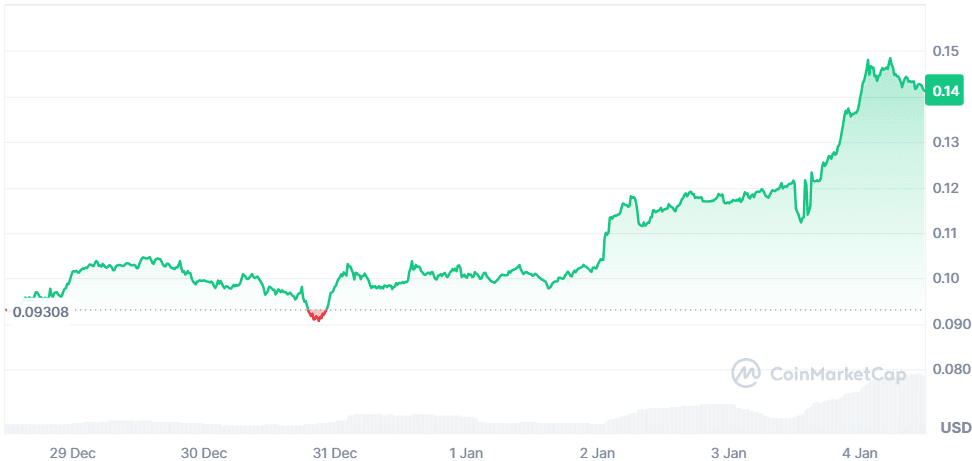Click the CoinMarketCap watermark text
The height and width of the screenshot is (461, 972).
838,374
